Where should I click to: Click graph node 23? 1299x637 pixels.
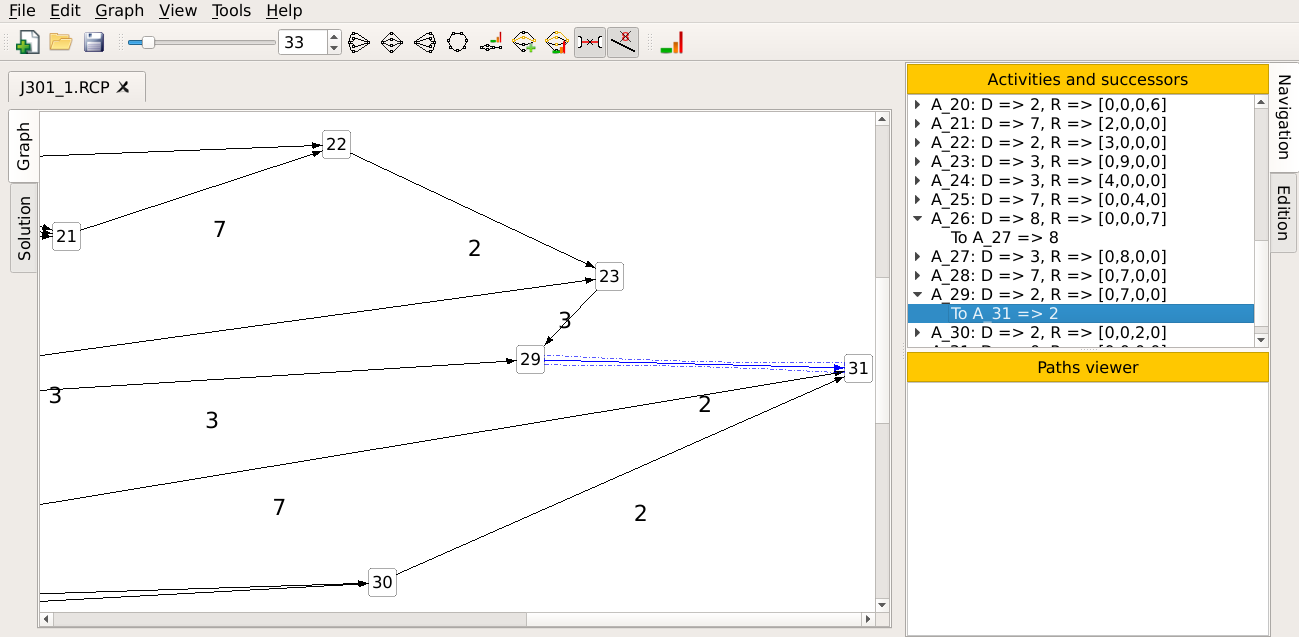[609, 277]
